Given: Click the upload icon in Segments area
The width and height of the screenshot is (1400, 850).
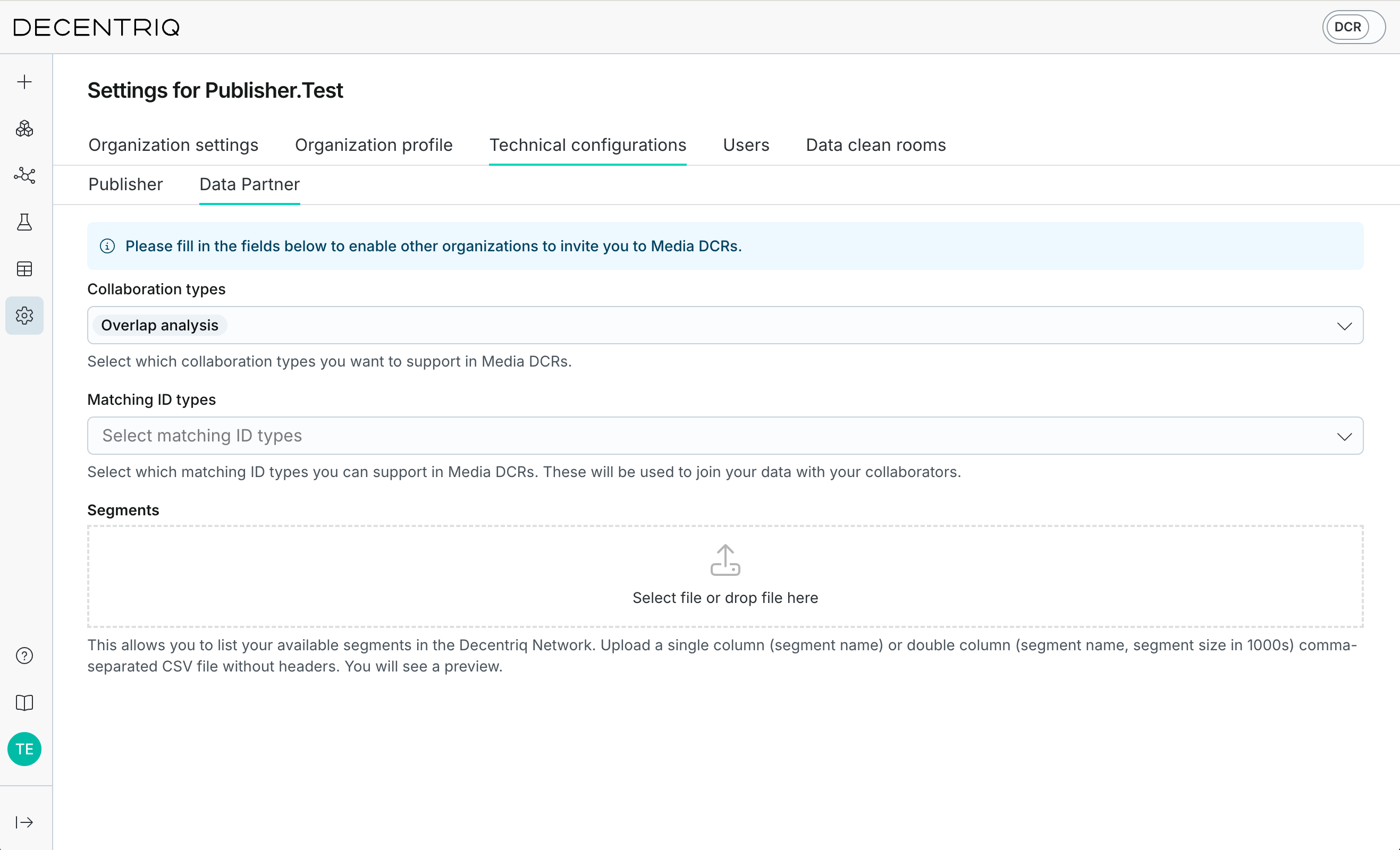Looking at the screenshot, I should [726, 560].
